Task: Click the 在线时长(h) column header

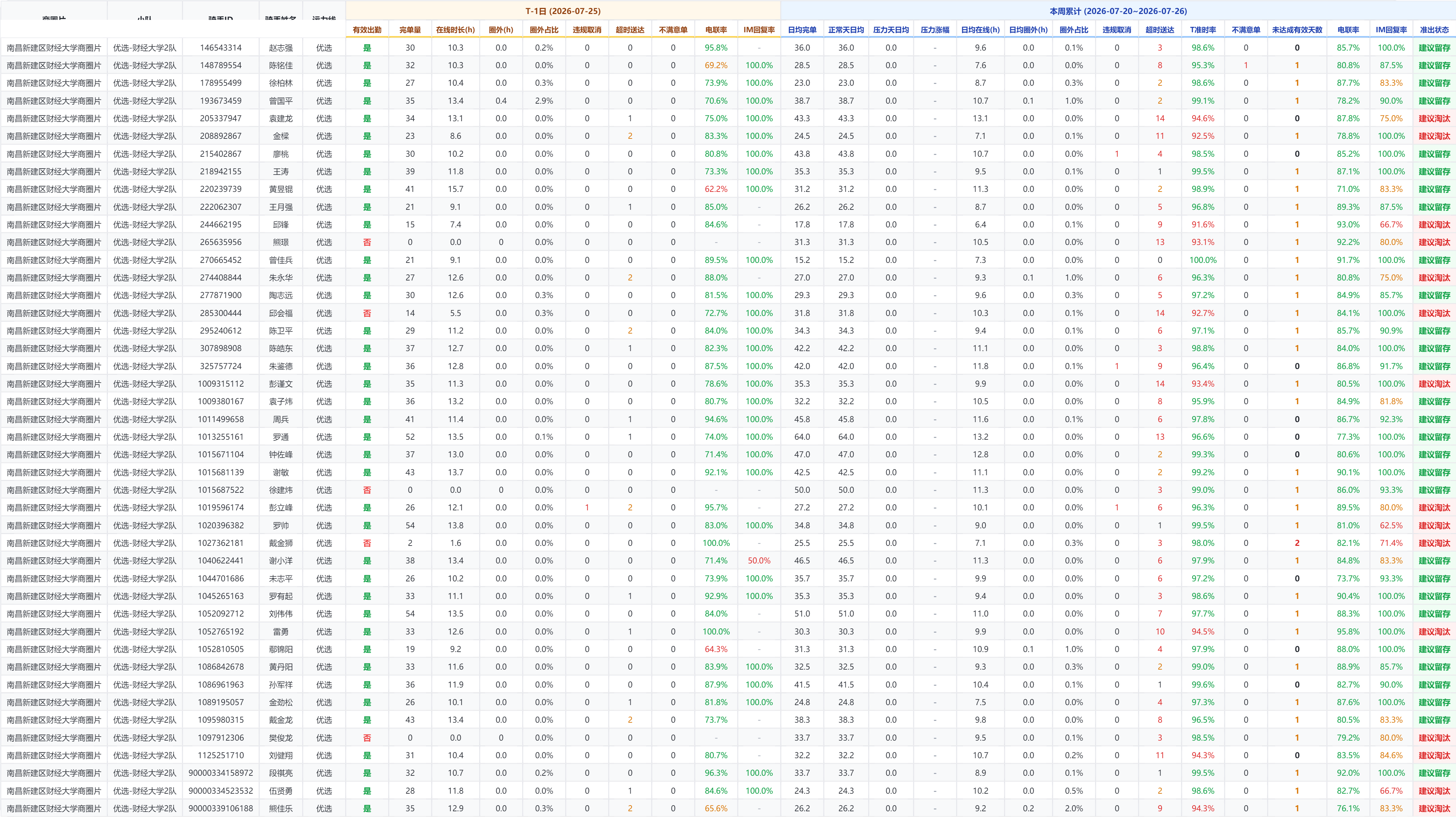Action: (x=456, y=30)
